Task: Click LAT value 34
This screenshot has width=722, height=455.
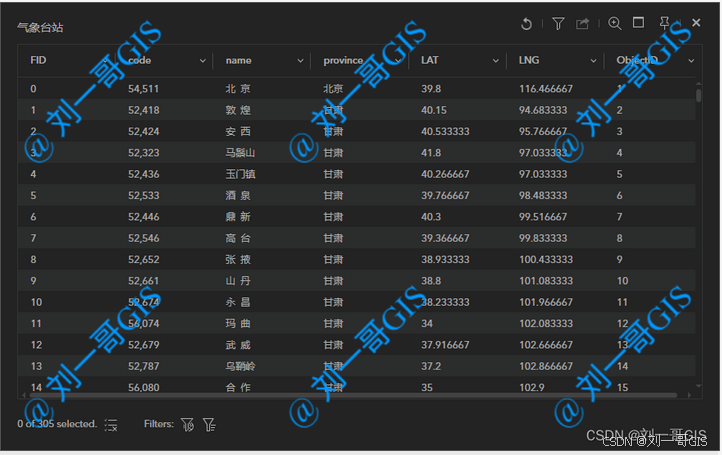Action: [x=427, y=323]
